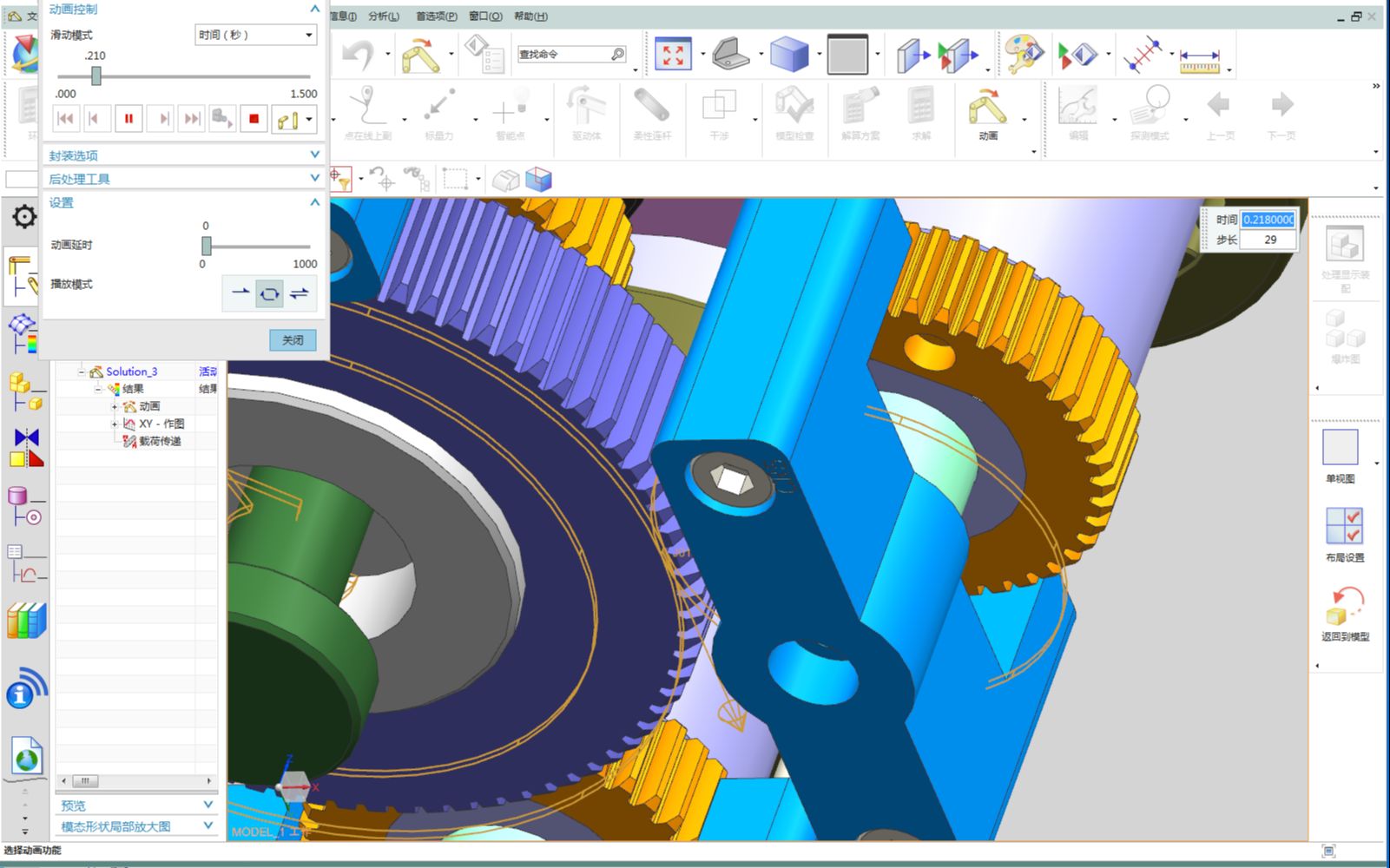
Task: Click the 动画延时 delay slider handle
Action: click(x=206, y=246)
